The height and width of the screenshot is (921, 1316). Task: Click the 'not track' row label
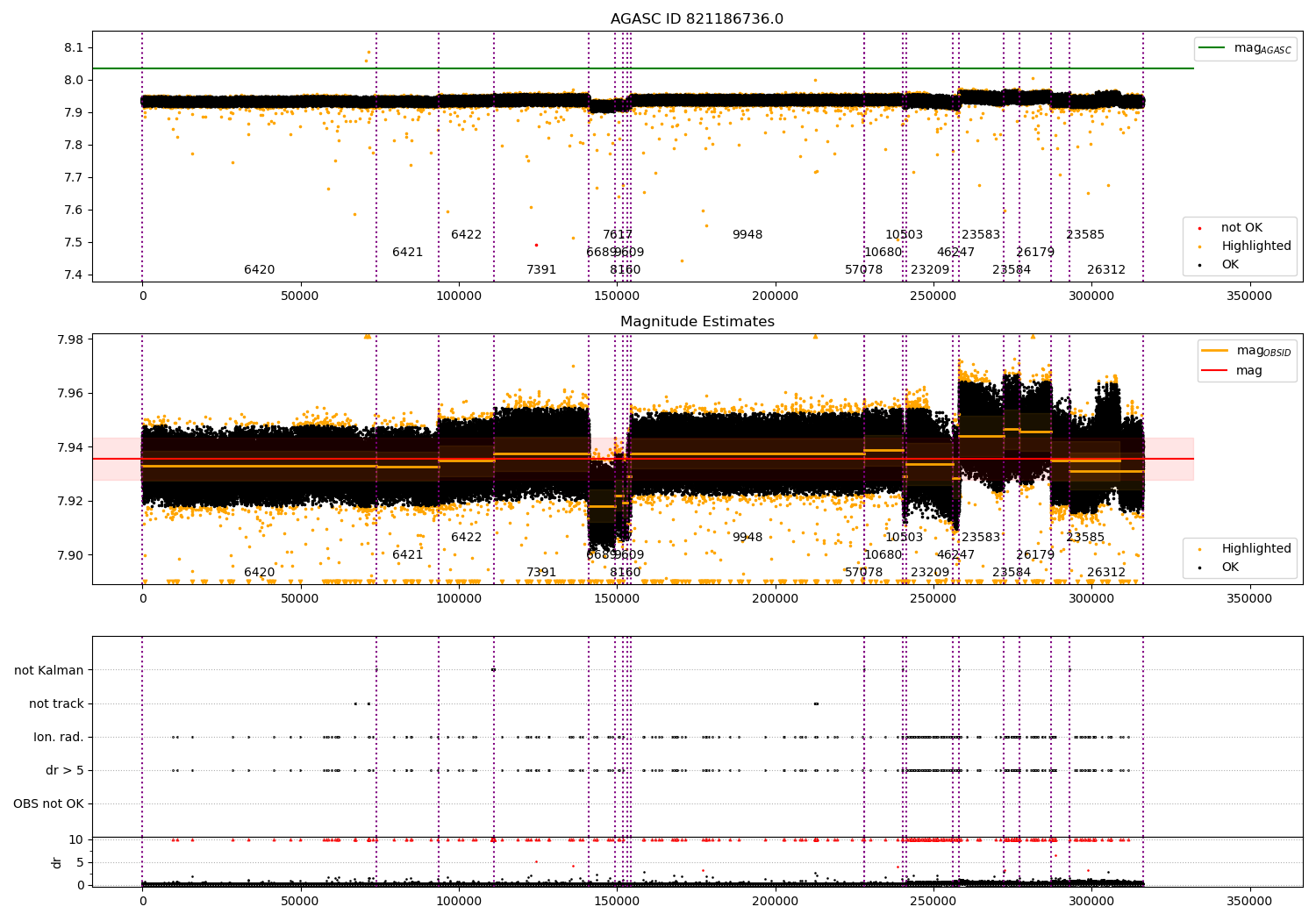pyautogui.click(x=56, y=703)
